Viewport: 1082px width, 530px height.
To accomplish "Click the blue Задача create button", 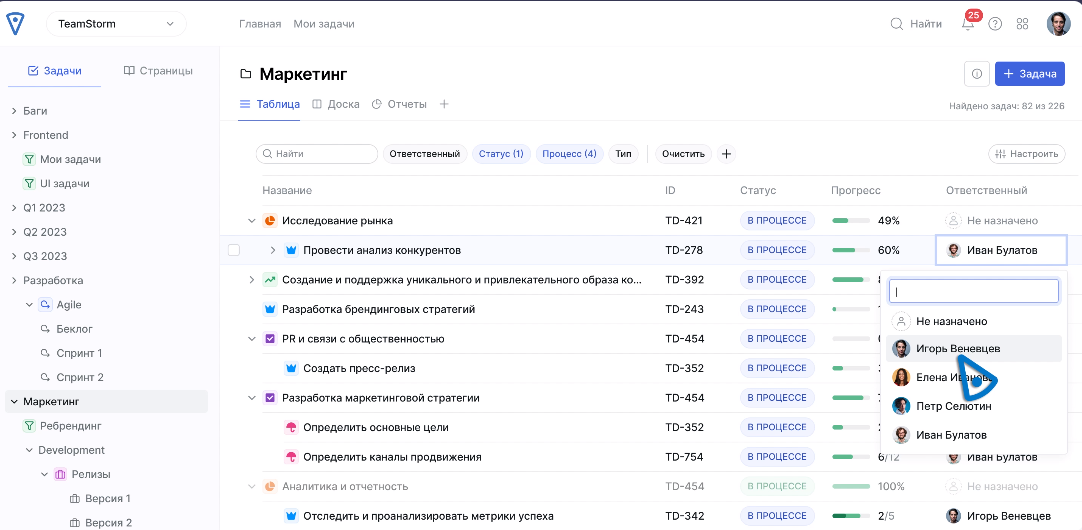I will pos(1029,74).
